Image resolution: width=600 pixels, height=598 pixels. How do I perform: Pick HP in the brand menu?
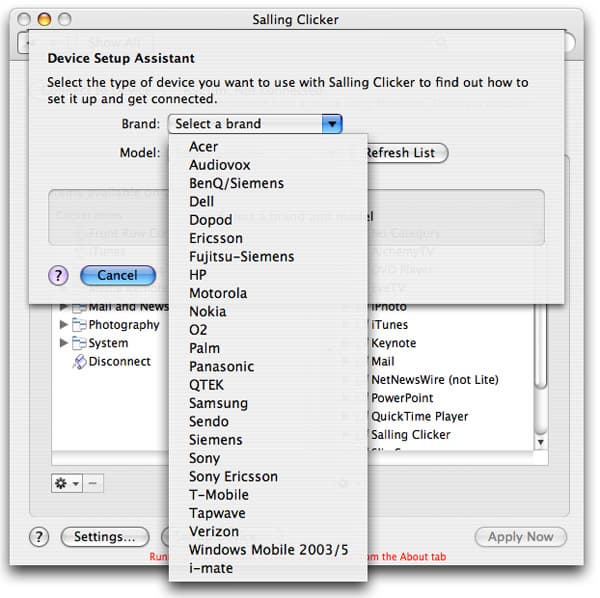(x=268, y=275)
